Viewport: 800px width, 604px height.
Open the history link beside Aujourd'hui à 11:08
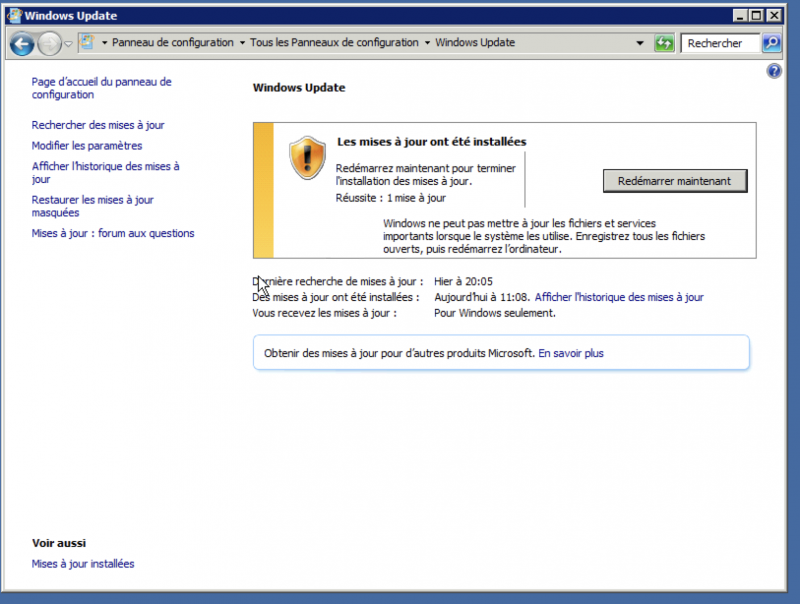point(619,297)
